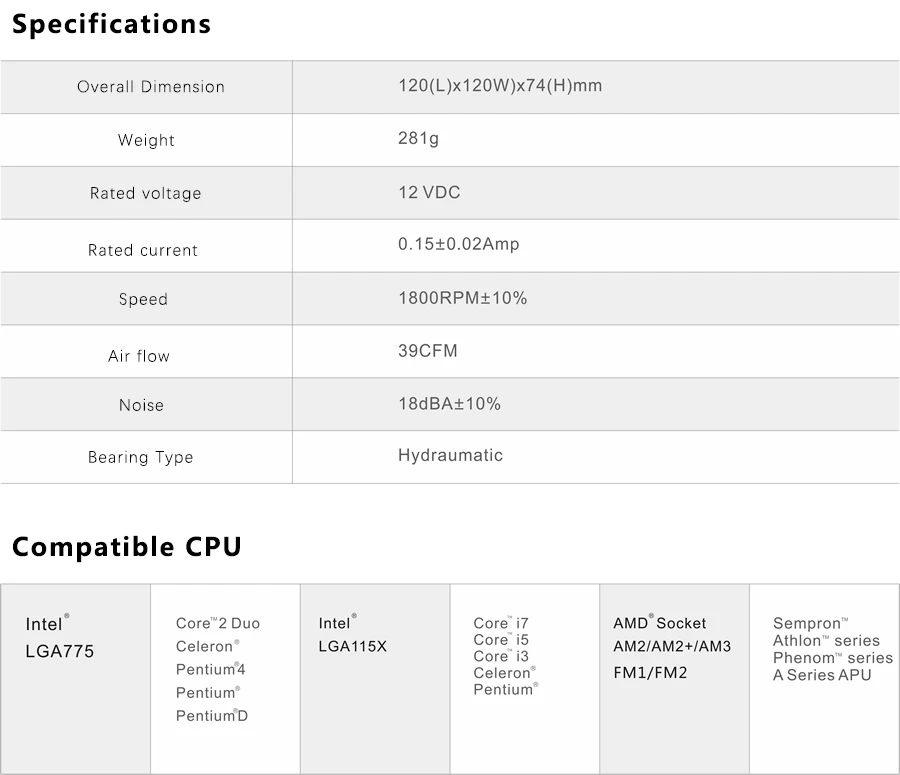900x775 pixels.
Task: Select the Intel LGA775 socket cell
Action: point(60,637)
